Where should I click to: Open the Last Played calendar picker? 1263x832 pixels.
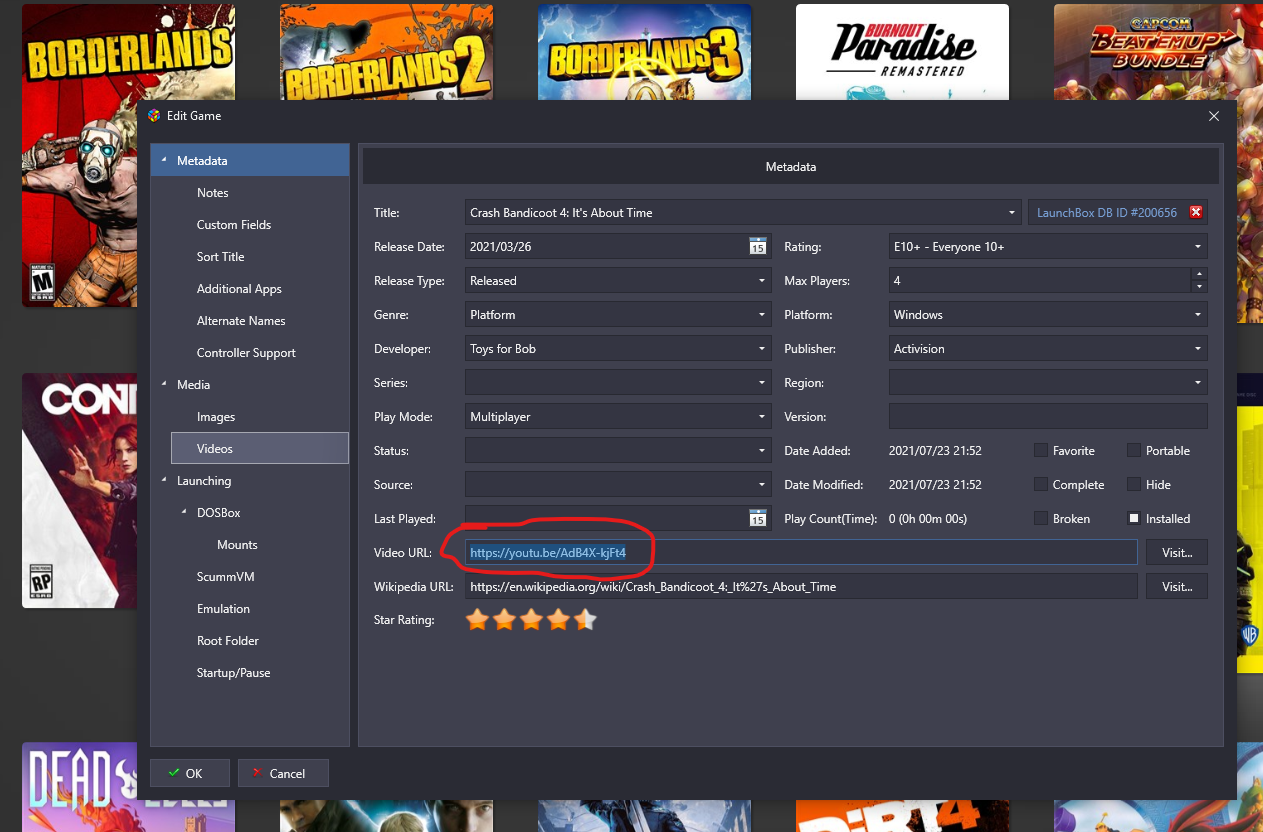click(757, 518)
